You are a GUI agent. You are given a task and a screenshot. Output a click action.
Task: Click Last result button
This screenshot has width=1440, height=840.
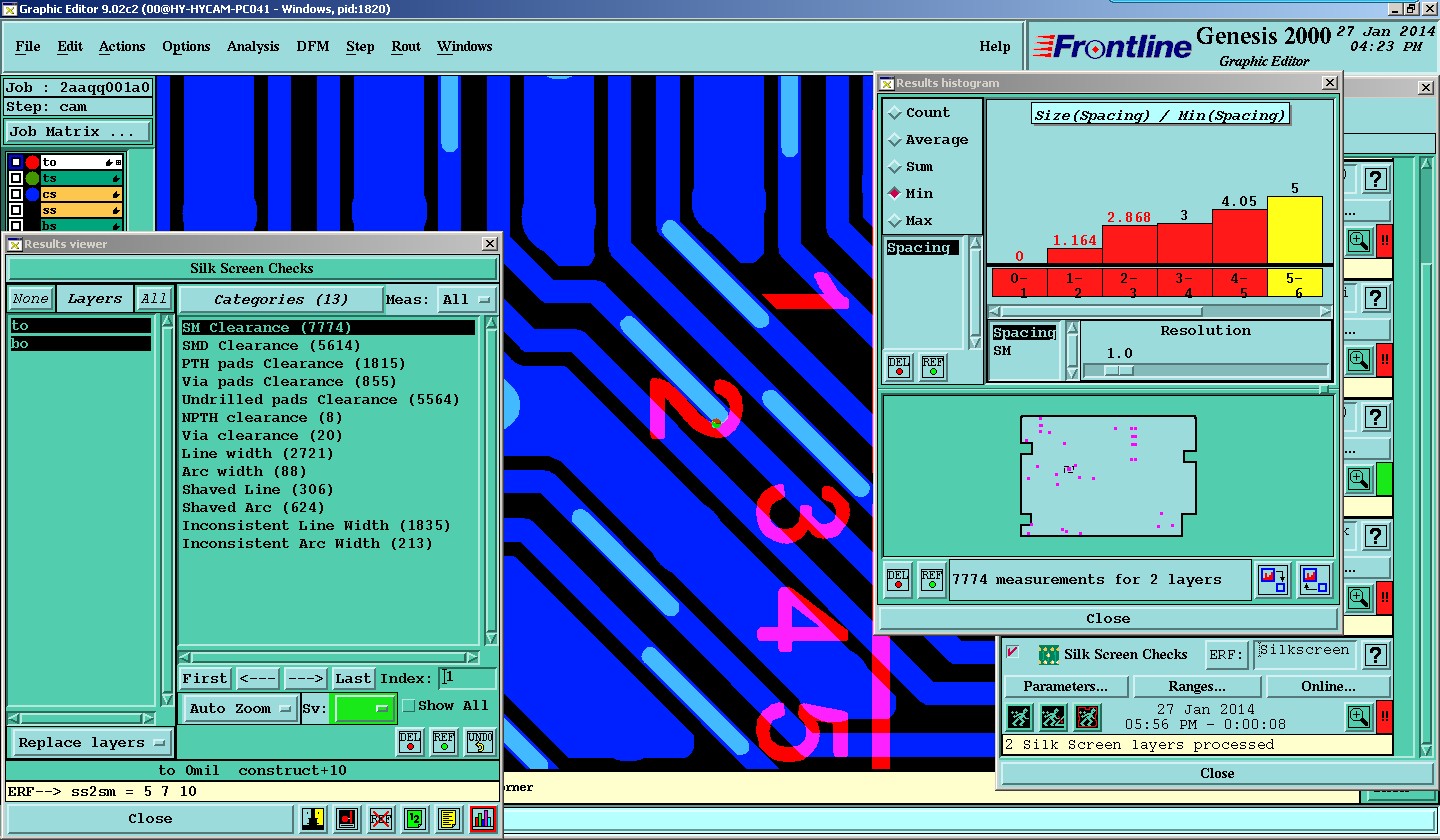click(353, 679)
